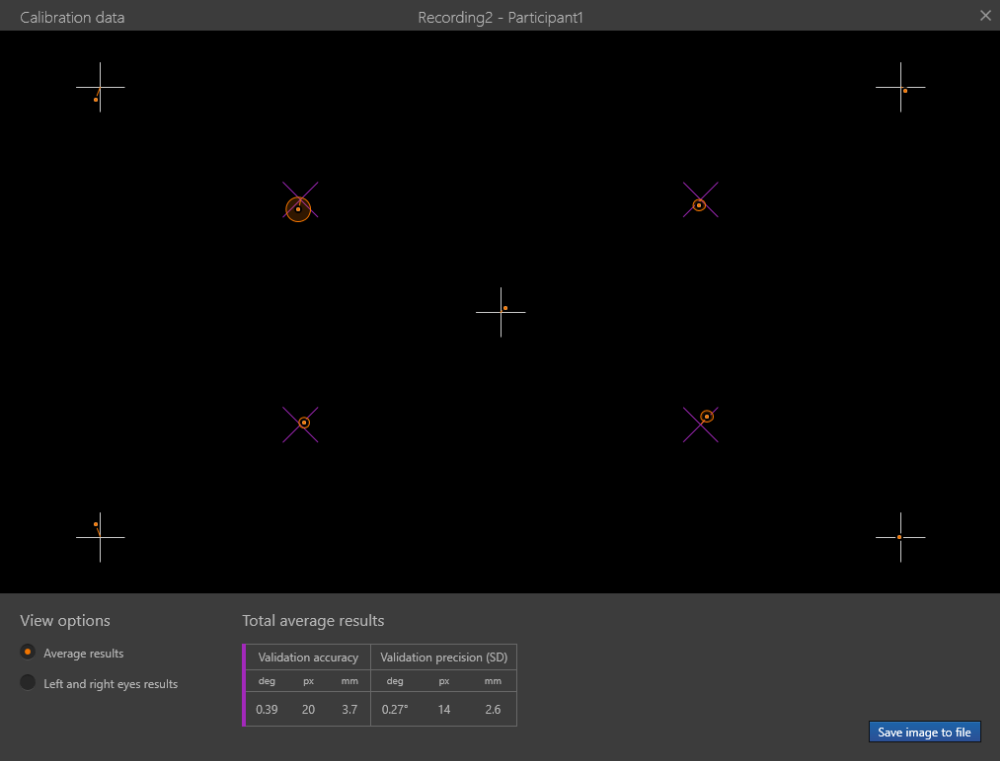The image size is (1000, 761).
Task: Close the Calibration data window
Action: (985, 16)
